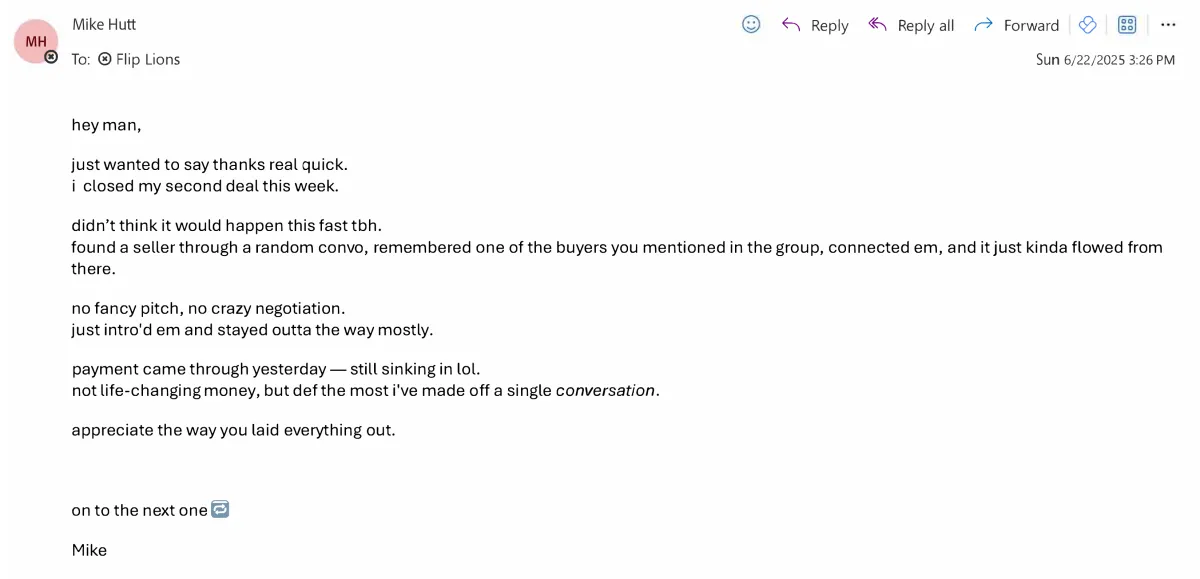Open the Copilot icon in the toolbar
Viewport: 1200px width, 579px height.
coord(1088,25)
